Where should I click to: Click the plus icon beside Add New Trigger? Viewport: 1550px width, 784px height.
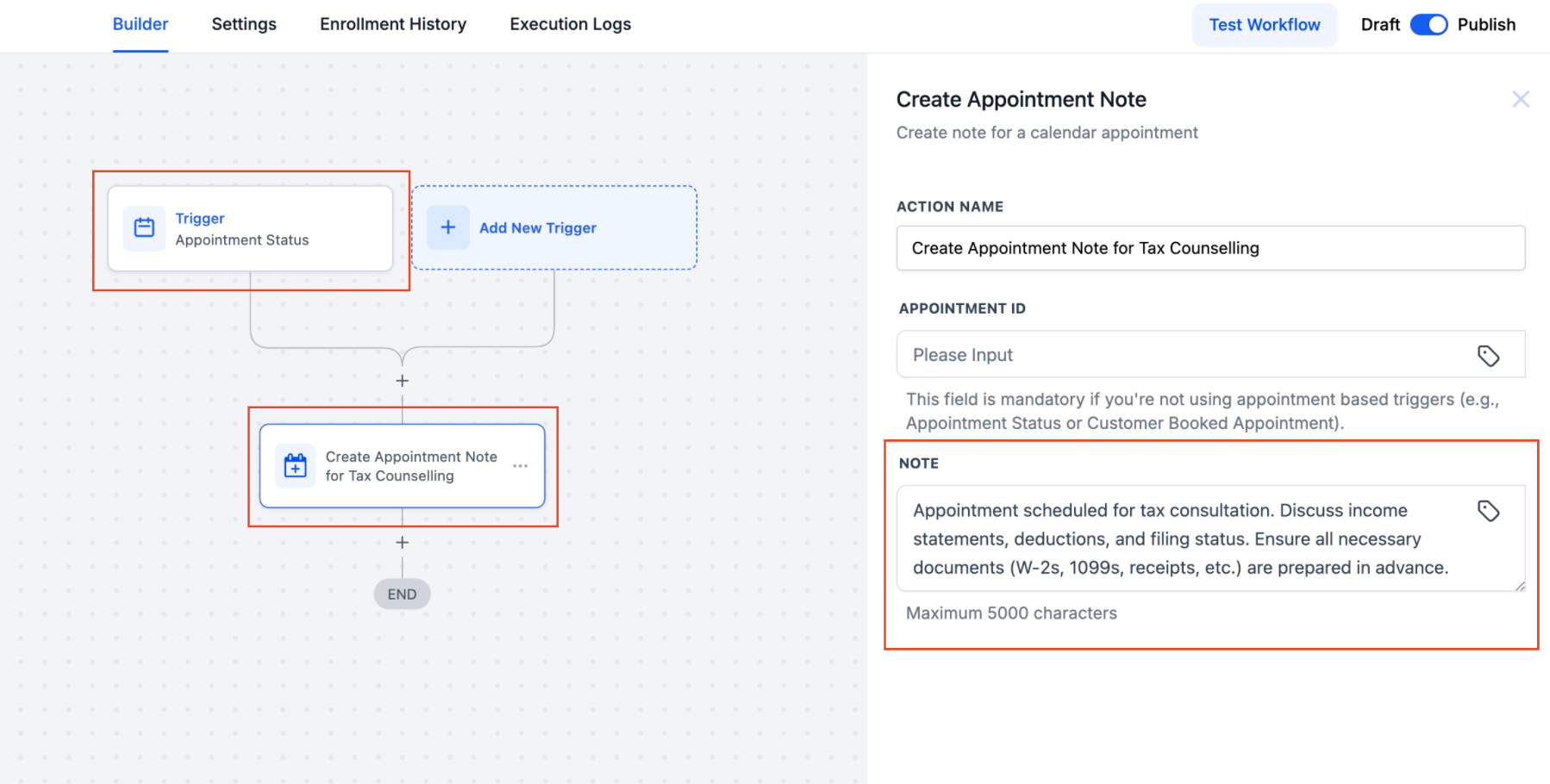pyautogui.click(x=448, y=227)
